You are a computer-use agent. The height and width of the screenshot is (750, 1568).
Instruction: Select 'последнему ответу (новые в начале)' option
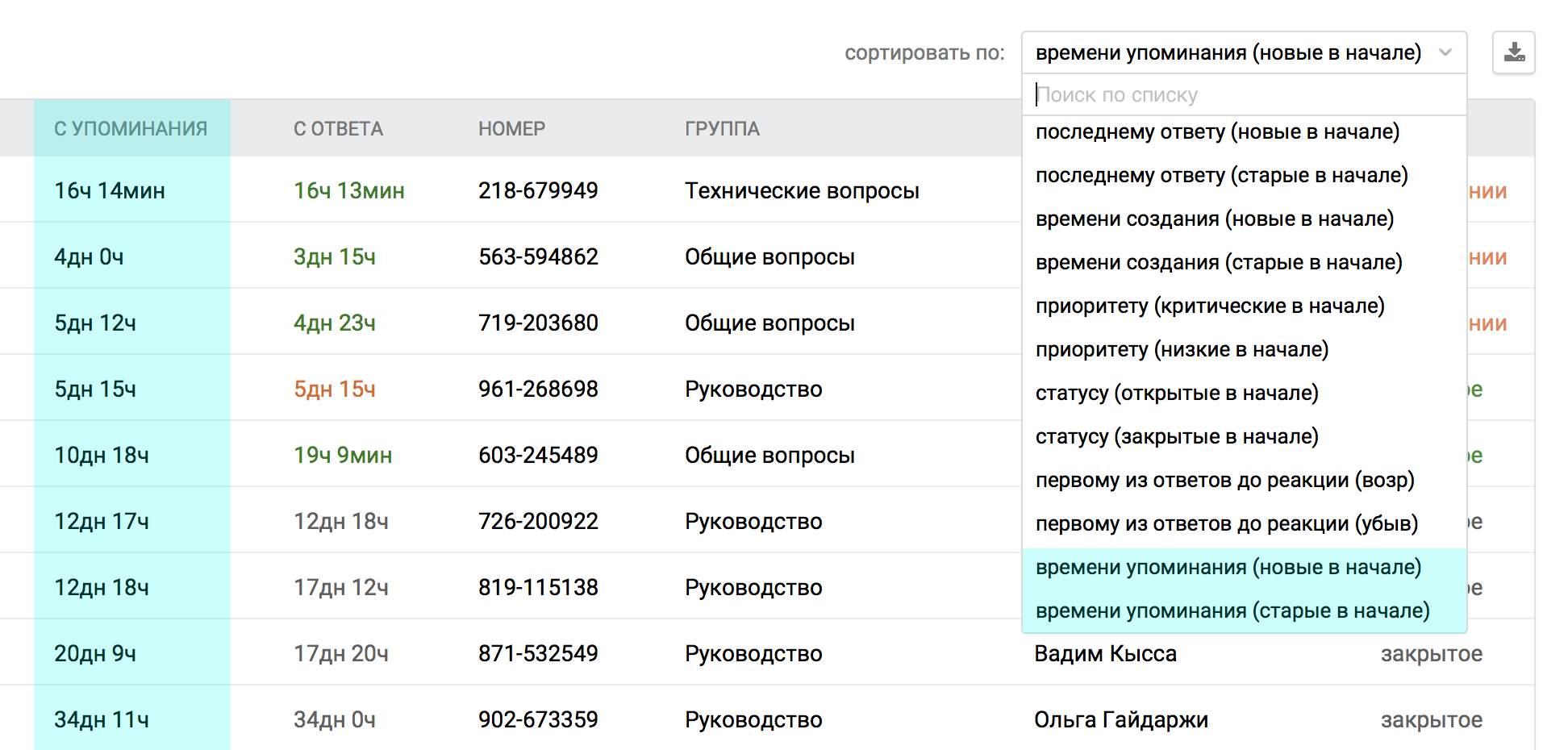coord(1217,131)
